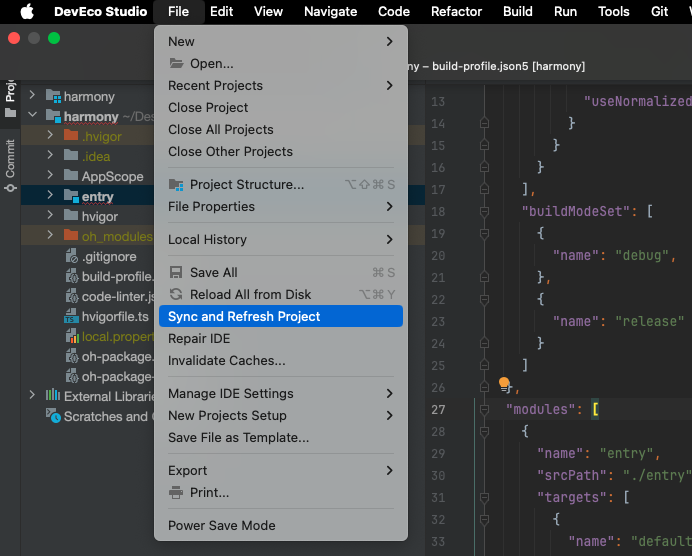Click the Reload All from Disk icon

tap(177, 295)
